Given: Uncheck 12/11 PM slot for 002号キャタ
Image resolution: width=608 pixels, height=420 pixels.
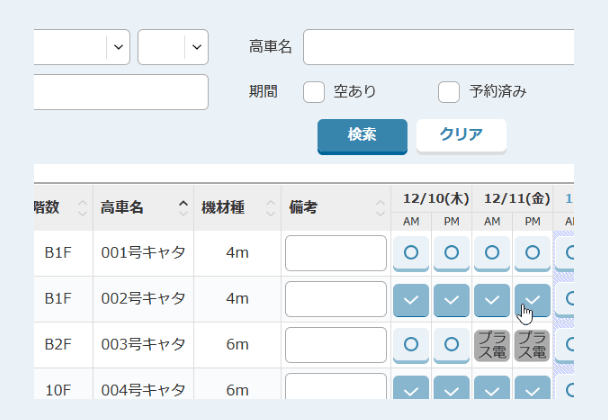Looking at the screenshot, I should click(532, 299).
